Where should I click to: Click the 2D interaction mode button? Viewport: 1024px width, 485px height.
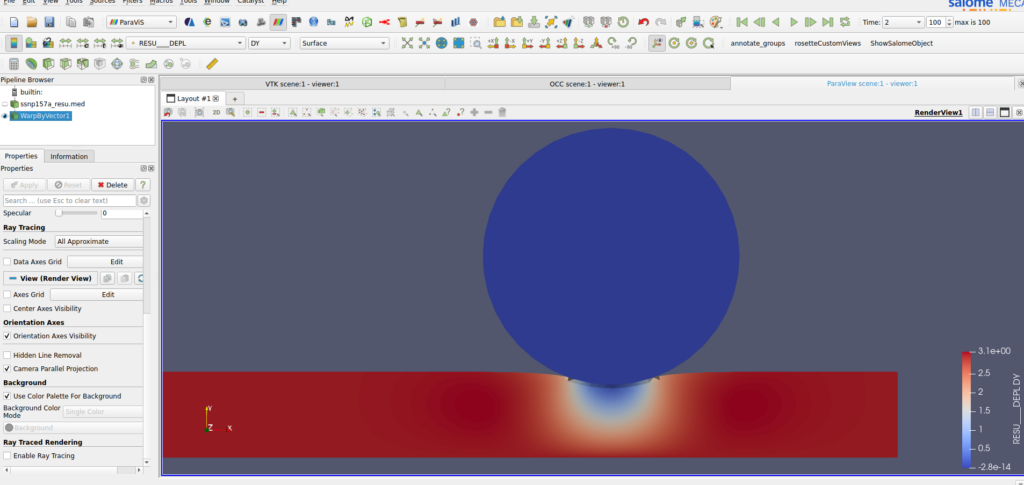215,112
